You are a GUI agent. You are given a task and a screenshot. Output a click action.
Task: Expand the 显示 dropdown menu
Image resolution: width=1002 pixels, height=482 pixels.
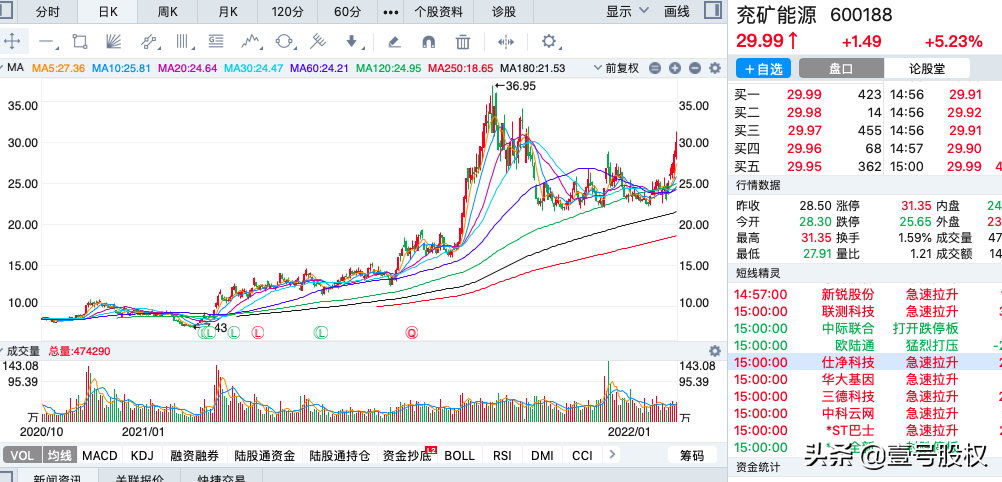pos(627,11)
